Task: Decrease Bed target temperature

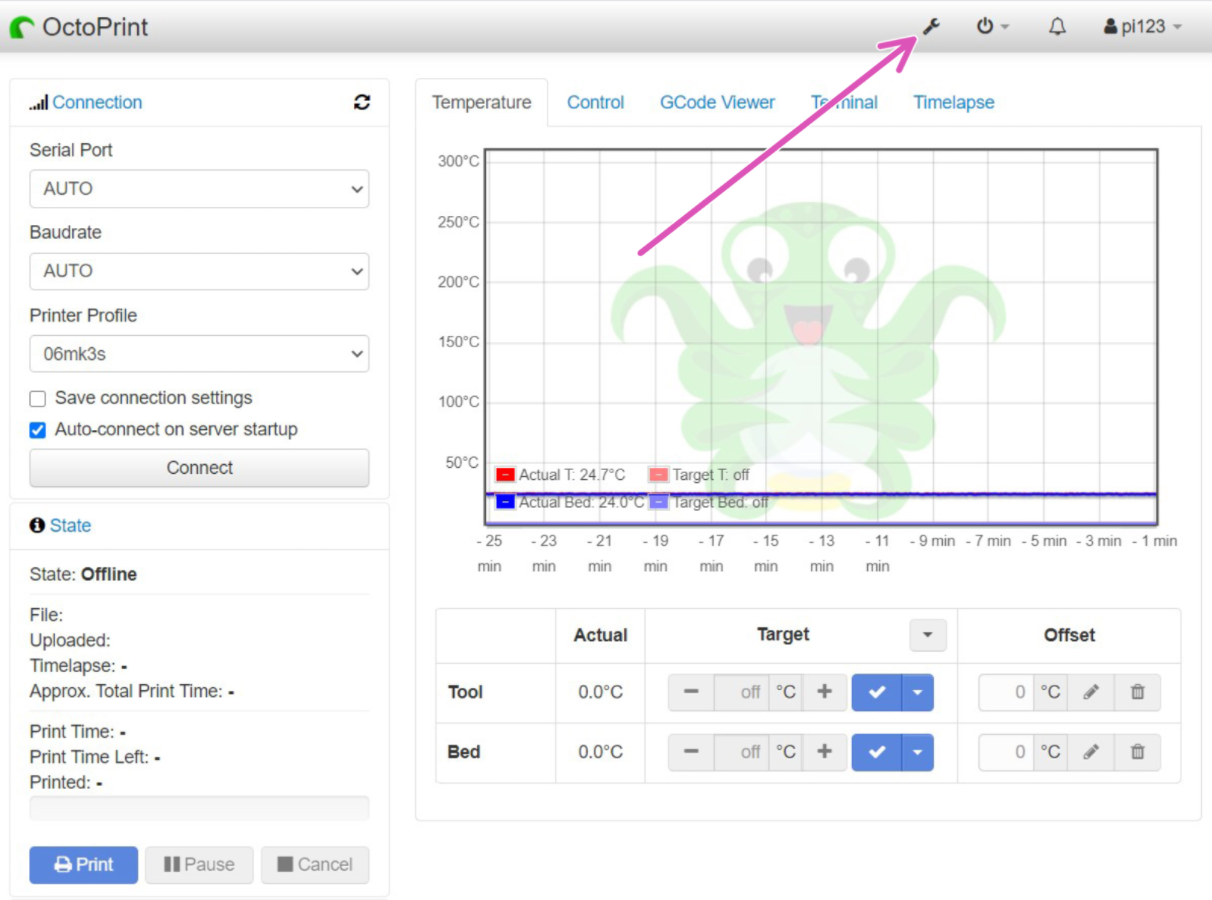Action: [x=691, y=752]
